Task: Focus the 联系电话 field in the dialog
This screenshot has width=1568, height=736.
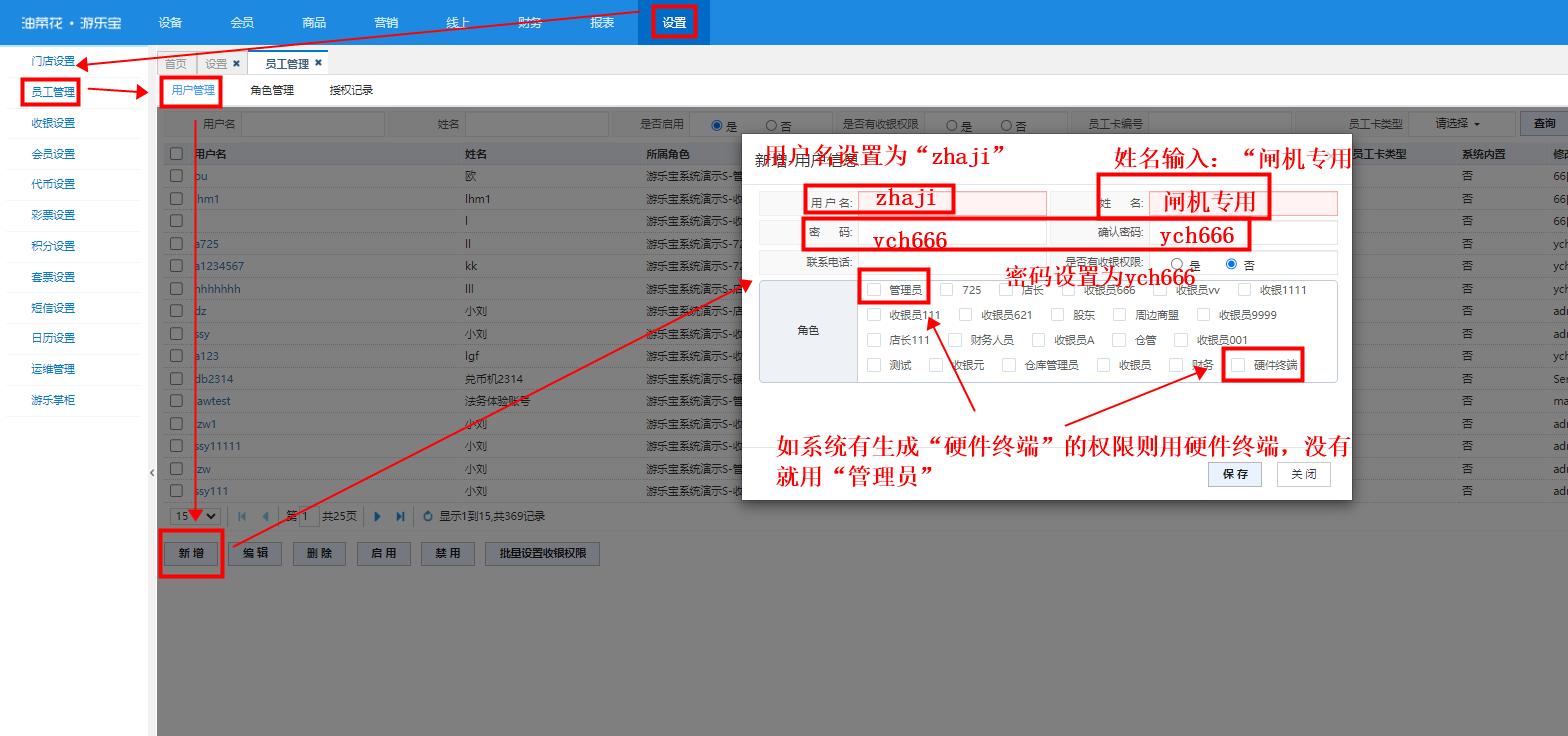Action: tap(952, 263)
